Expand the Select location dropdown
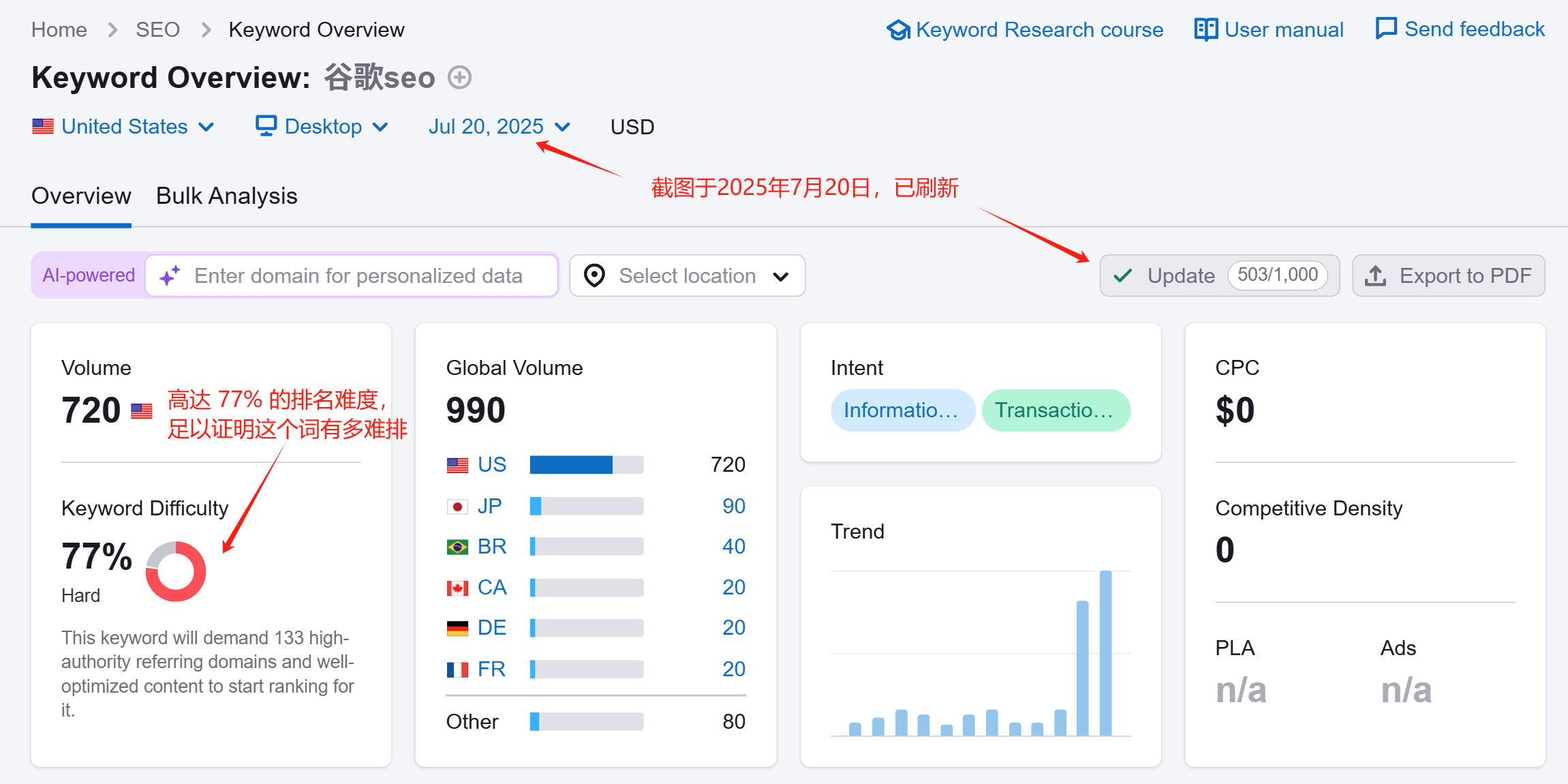The height and width of the screenshot is (784, 1568). pos(687,275)
